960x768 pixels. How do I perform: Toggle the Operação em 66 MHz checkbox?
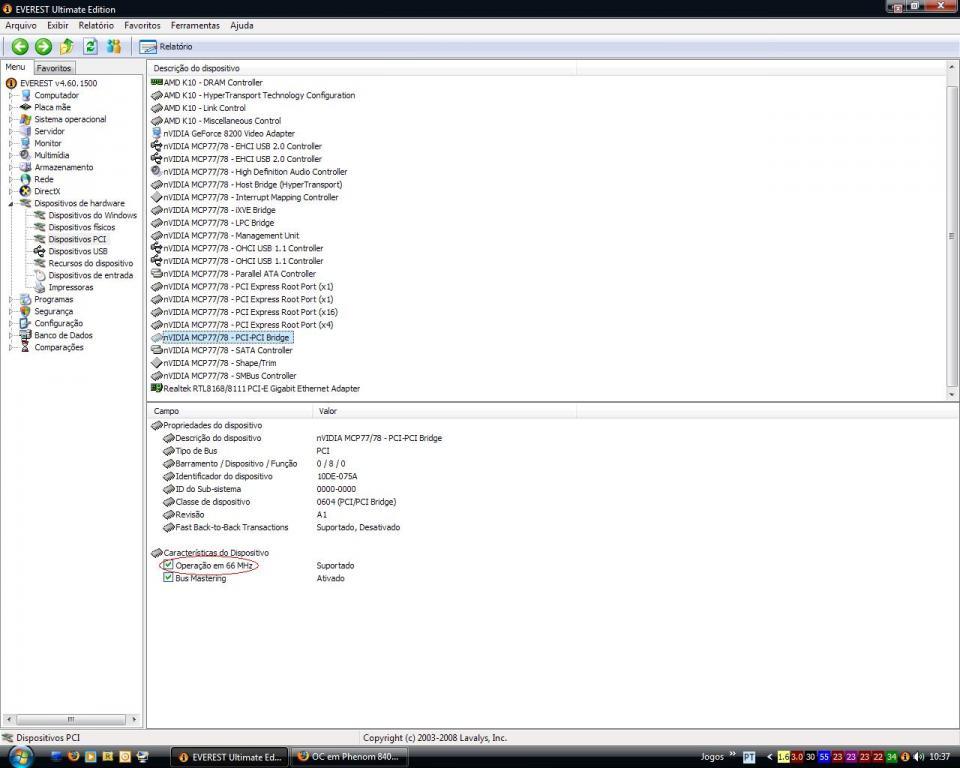click(x=168, y=565)
